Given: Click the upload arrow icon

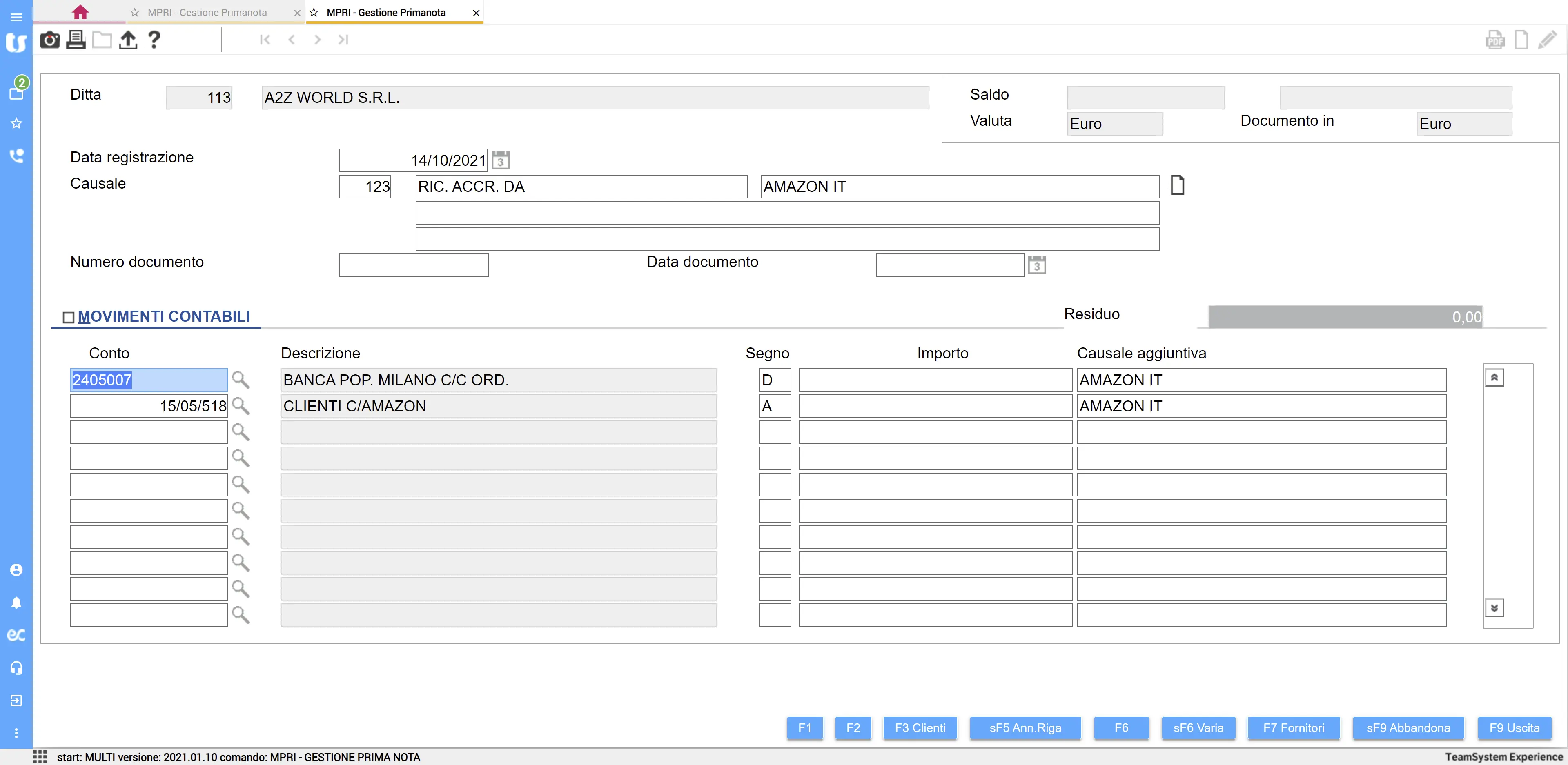Looking at the screenshot, I should 128,40.
